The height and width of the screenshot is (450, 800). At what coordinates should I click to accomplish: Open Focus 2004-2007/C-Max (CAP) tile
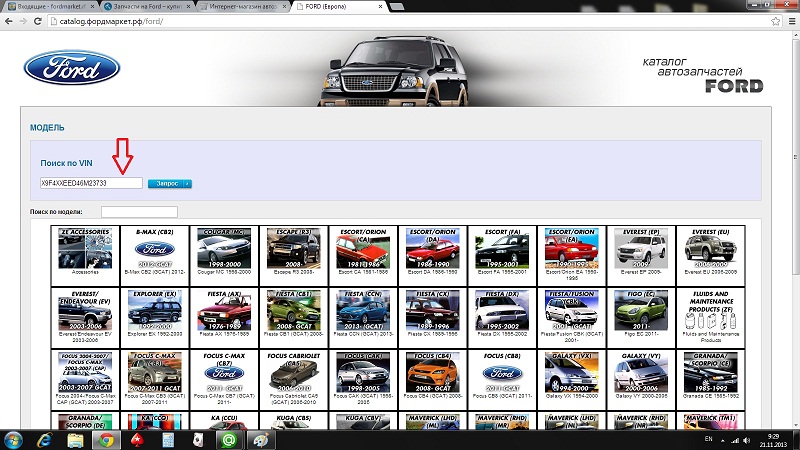85,380
